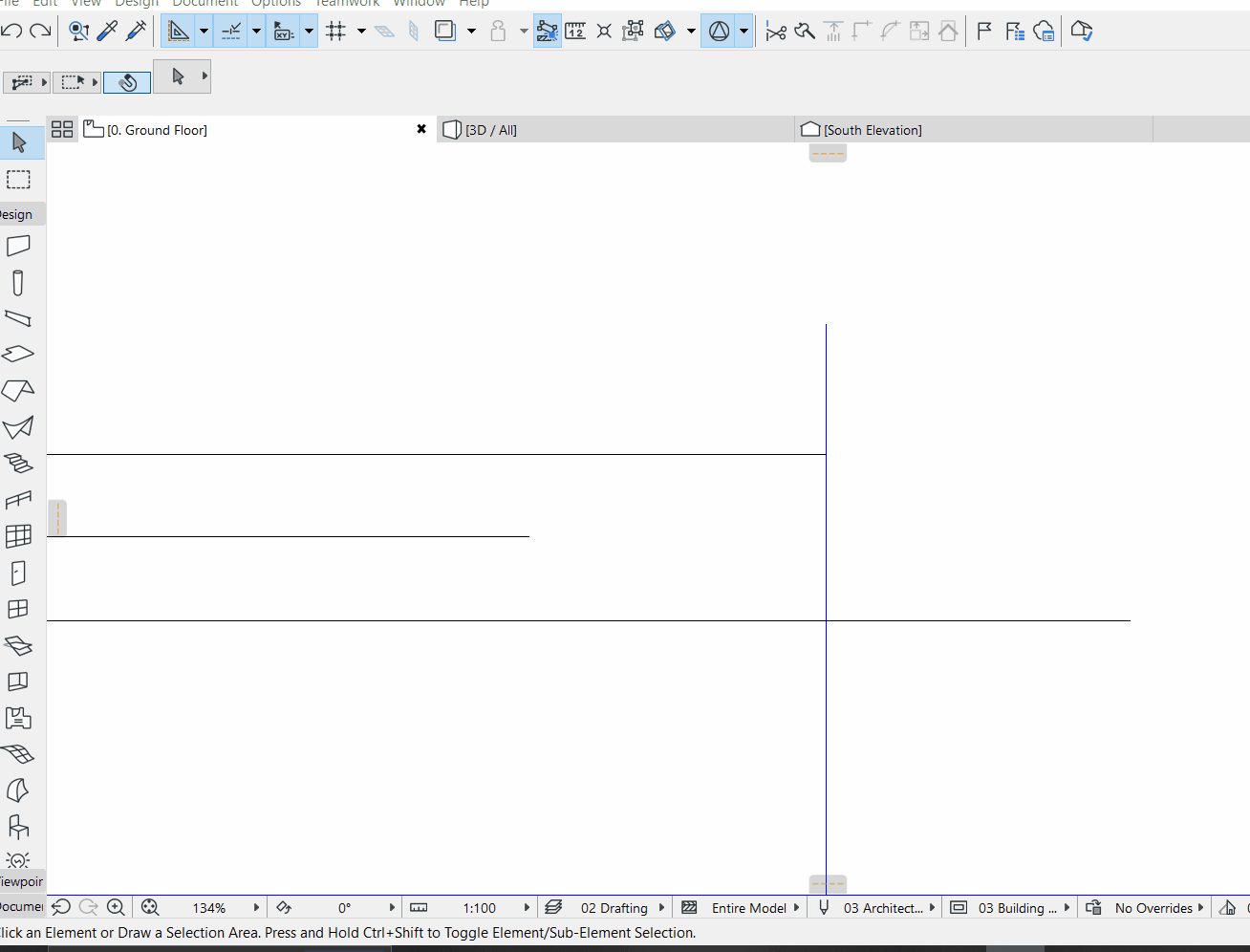Click the plain flag toolbar icon
The height and width of the screenshot is (952, 1250).
click(x=984, y=32)
